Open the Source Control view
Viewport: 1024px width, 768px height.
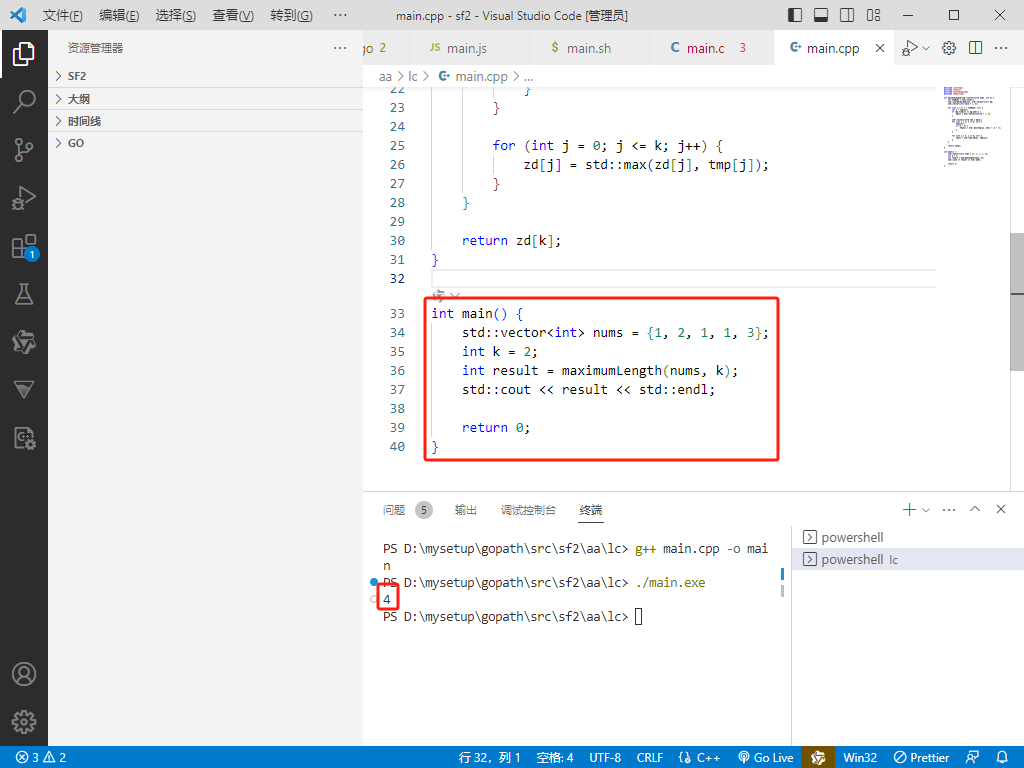pos(24,150)
